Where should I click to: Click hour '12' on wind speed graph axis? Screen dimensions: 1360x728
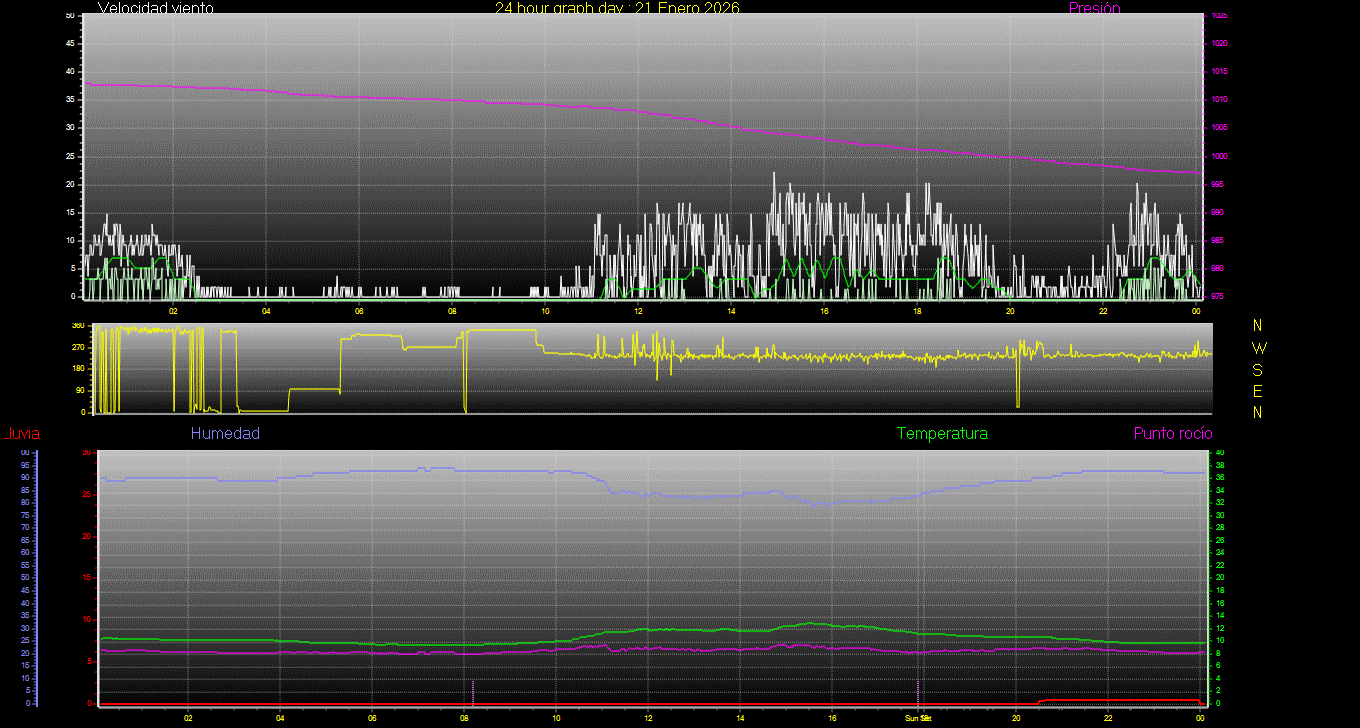(x=638, y=310)
